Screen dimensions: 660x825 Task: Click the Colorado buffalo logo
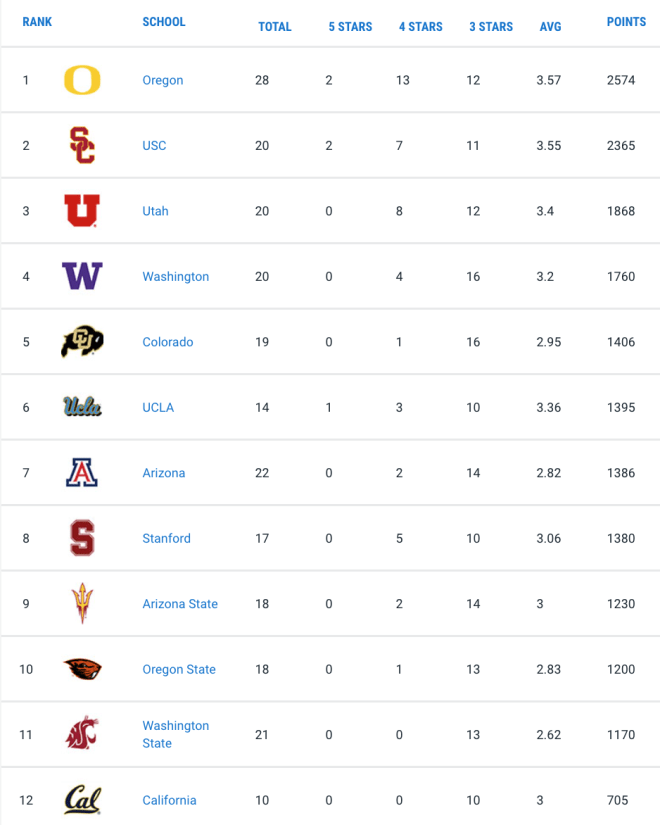[x=82, y=341]
